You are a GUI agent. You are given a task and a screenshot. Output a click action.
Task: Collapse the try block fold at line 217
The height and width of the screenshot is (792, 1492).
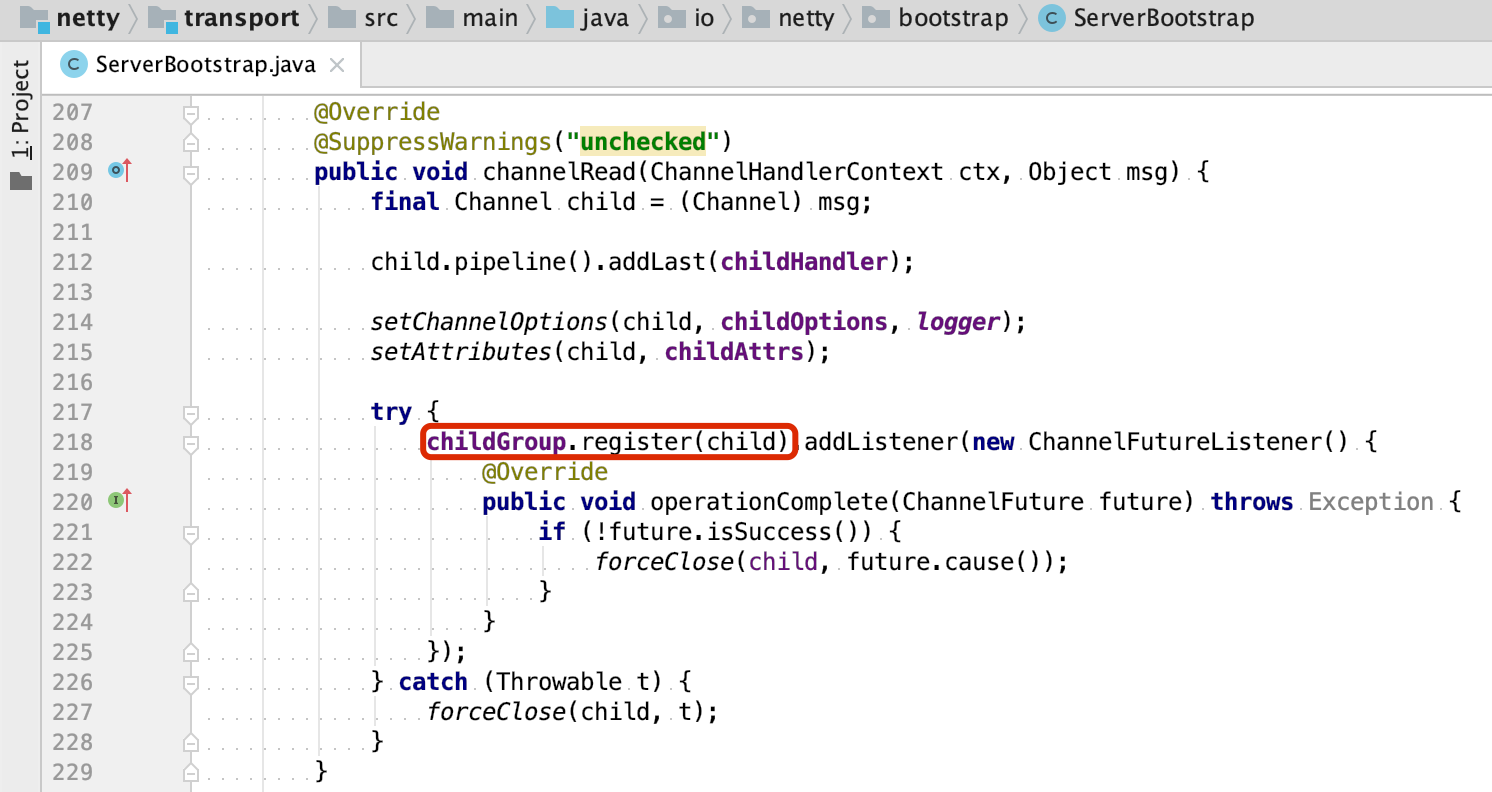pyautogui.click(x=191, y=411)
